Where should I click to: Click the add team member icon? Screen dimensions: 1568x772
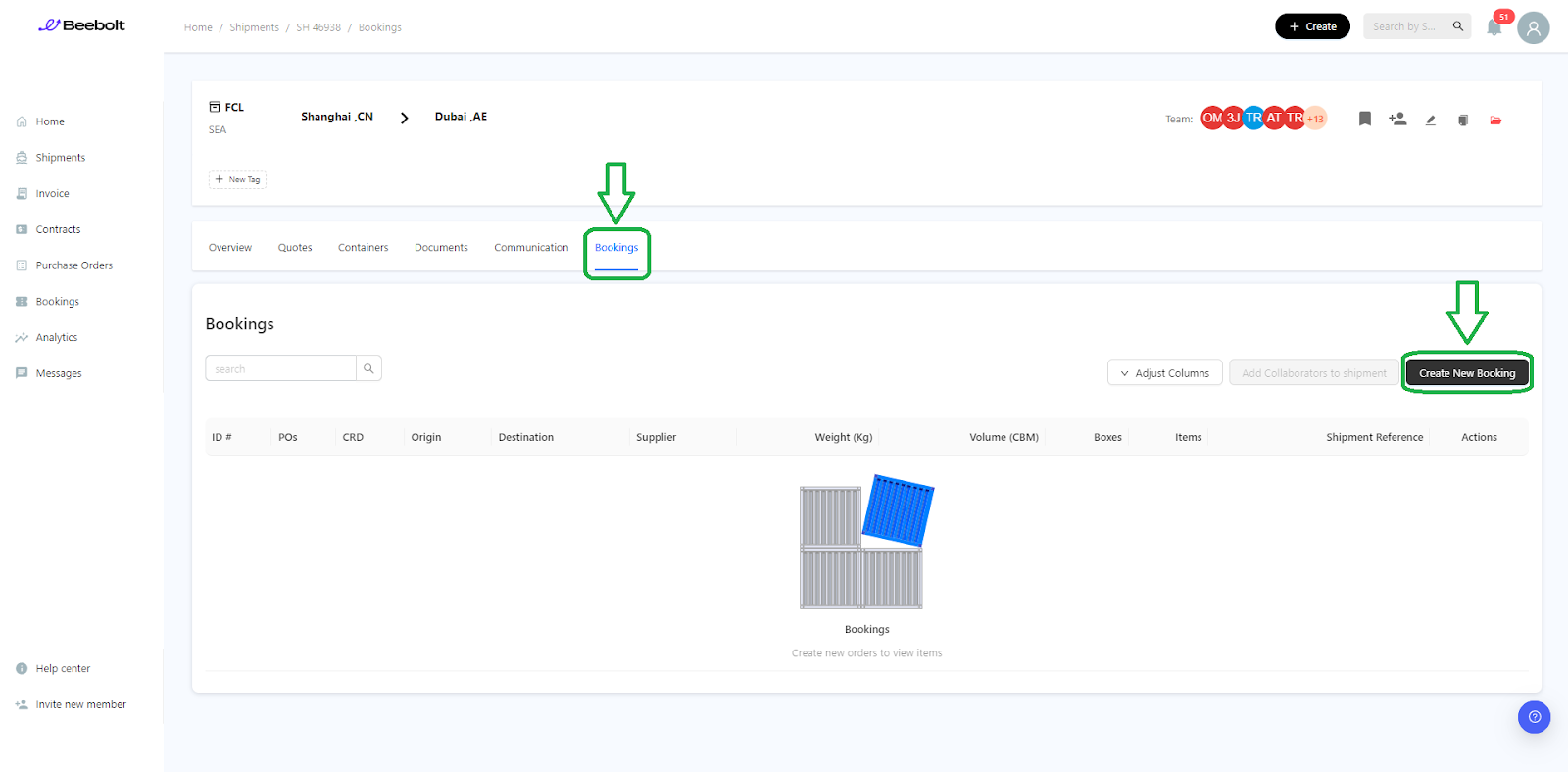(1397, 119)
